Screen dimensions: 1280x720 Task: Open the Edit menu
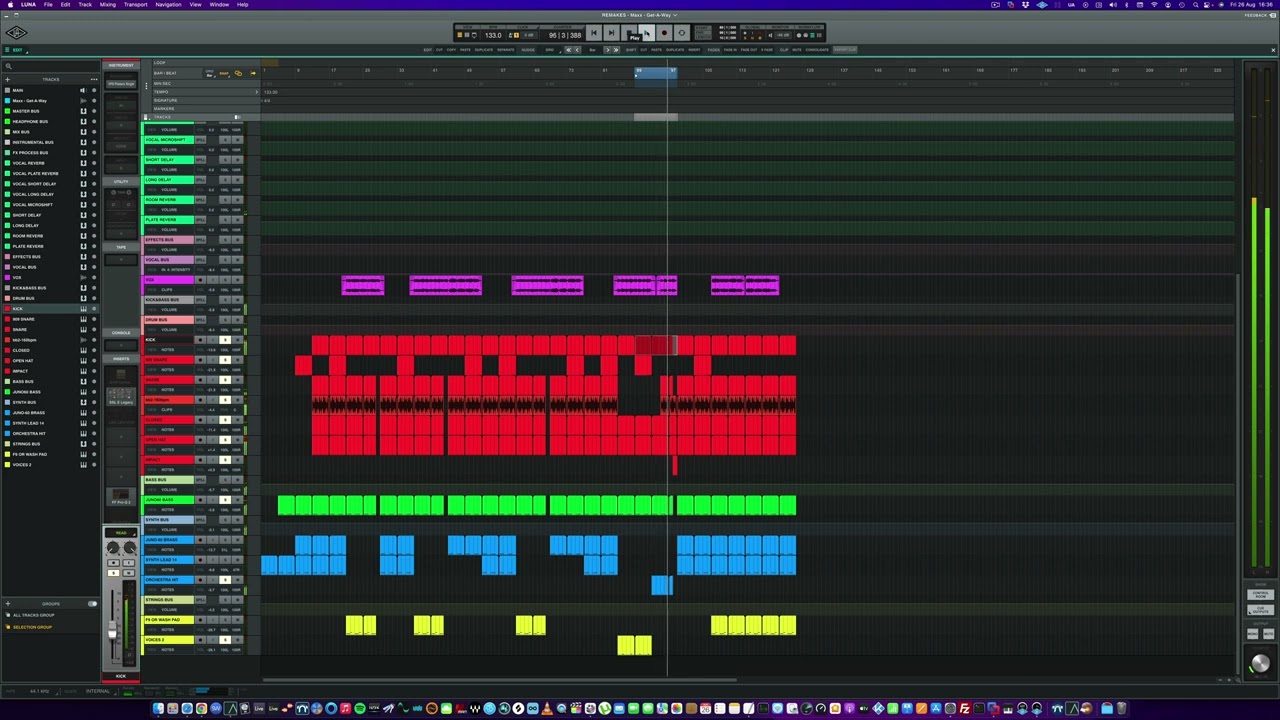pos(65,4)
